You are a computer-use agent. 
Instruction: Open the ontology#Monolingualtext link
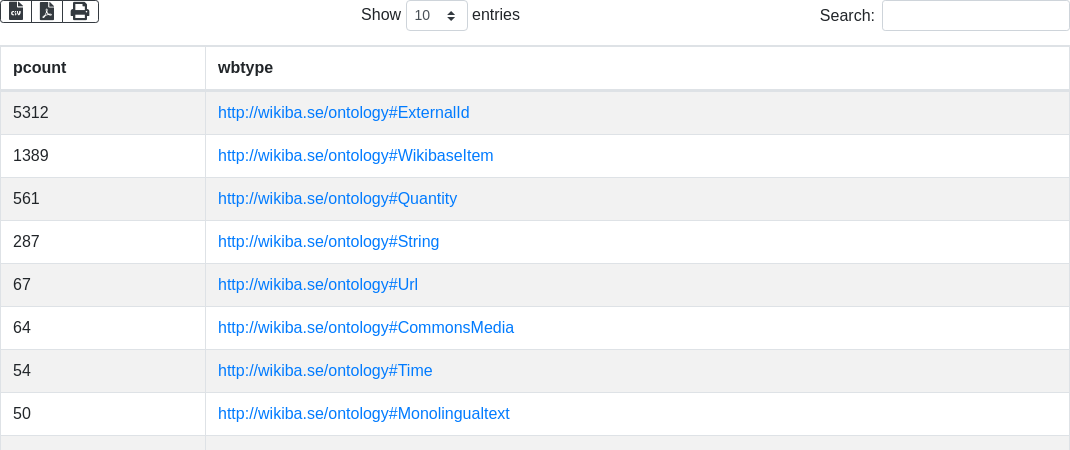pyautogui.click(x=364, y=414)
